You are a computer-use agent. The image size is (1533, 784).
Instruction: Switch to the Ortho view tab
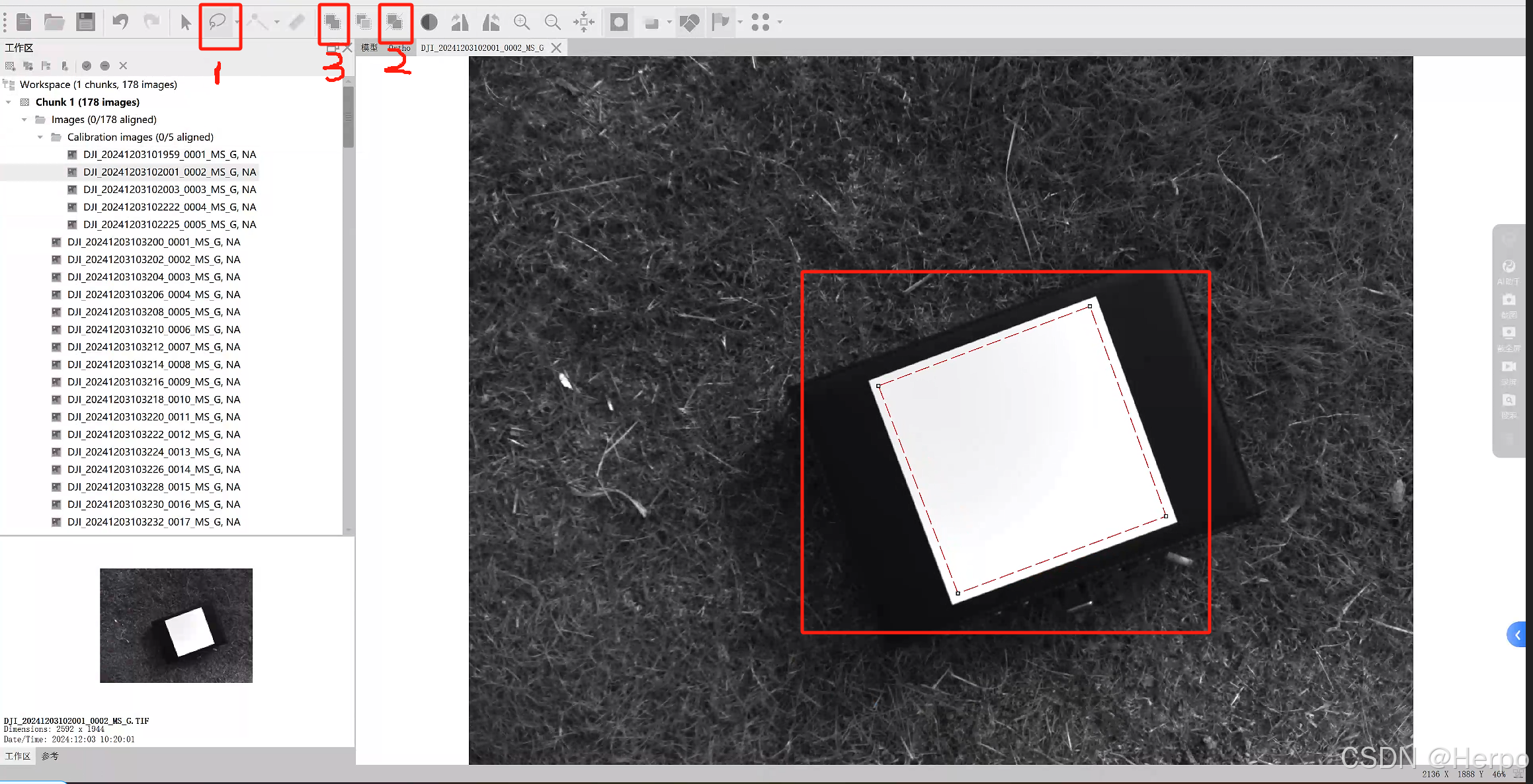(399, 48)
